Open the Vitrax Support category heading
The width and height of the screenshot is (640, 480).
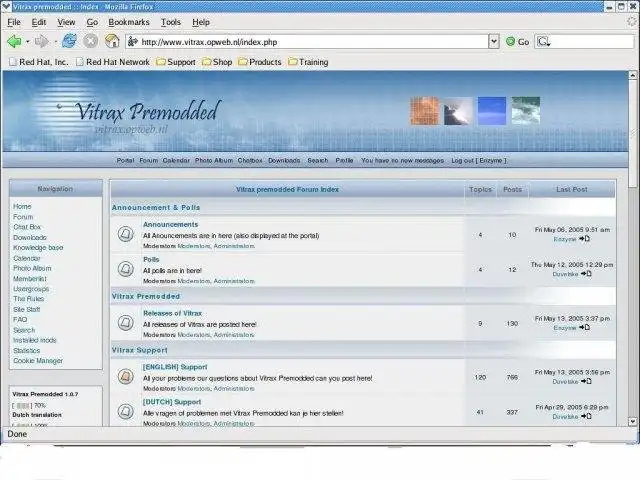tap(140, 350)
